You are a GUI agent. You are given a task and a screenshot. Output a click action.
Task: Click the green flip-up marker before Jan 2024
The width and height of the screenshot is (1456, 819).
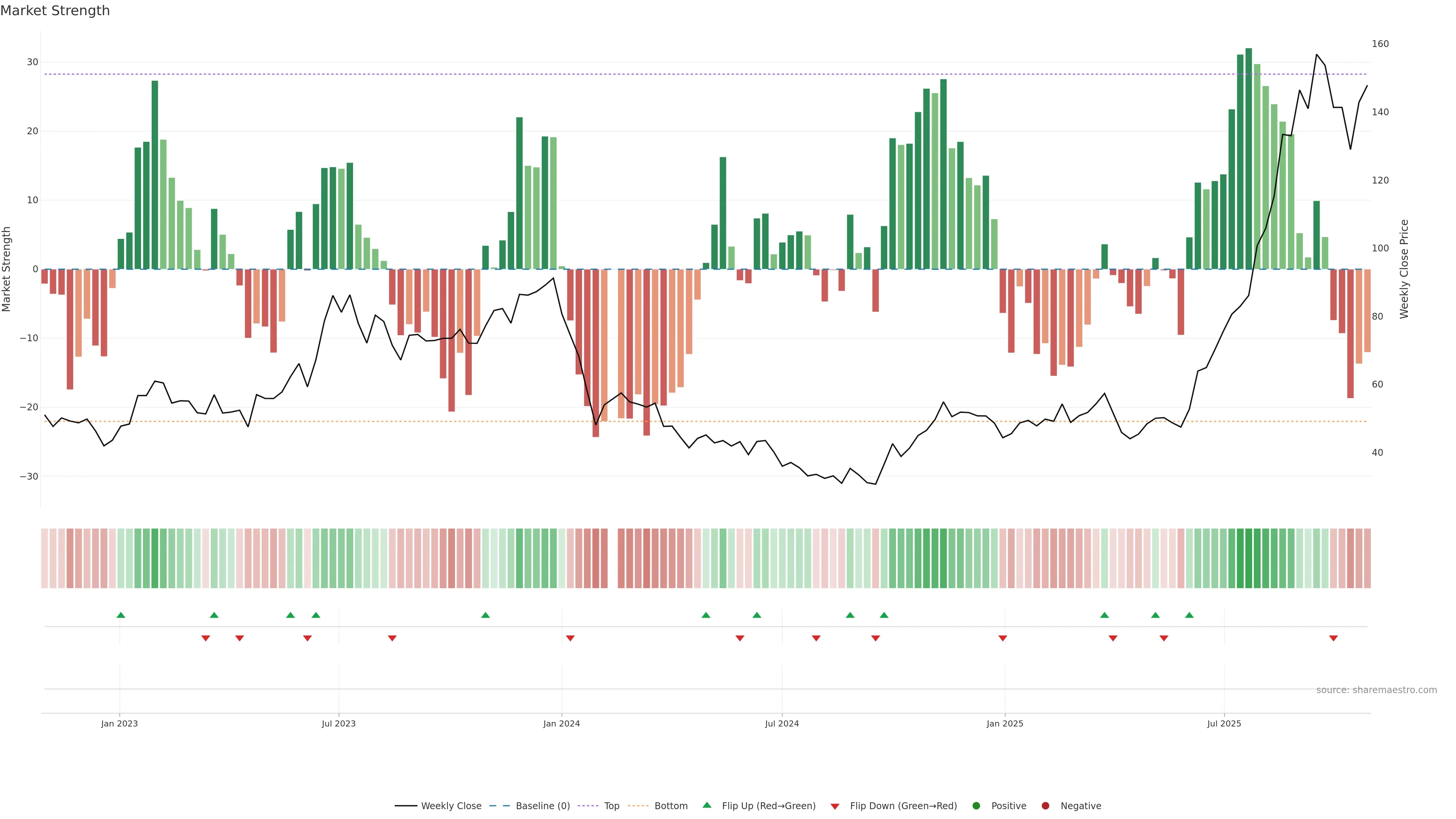pos(485,615)
